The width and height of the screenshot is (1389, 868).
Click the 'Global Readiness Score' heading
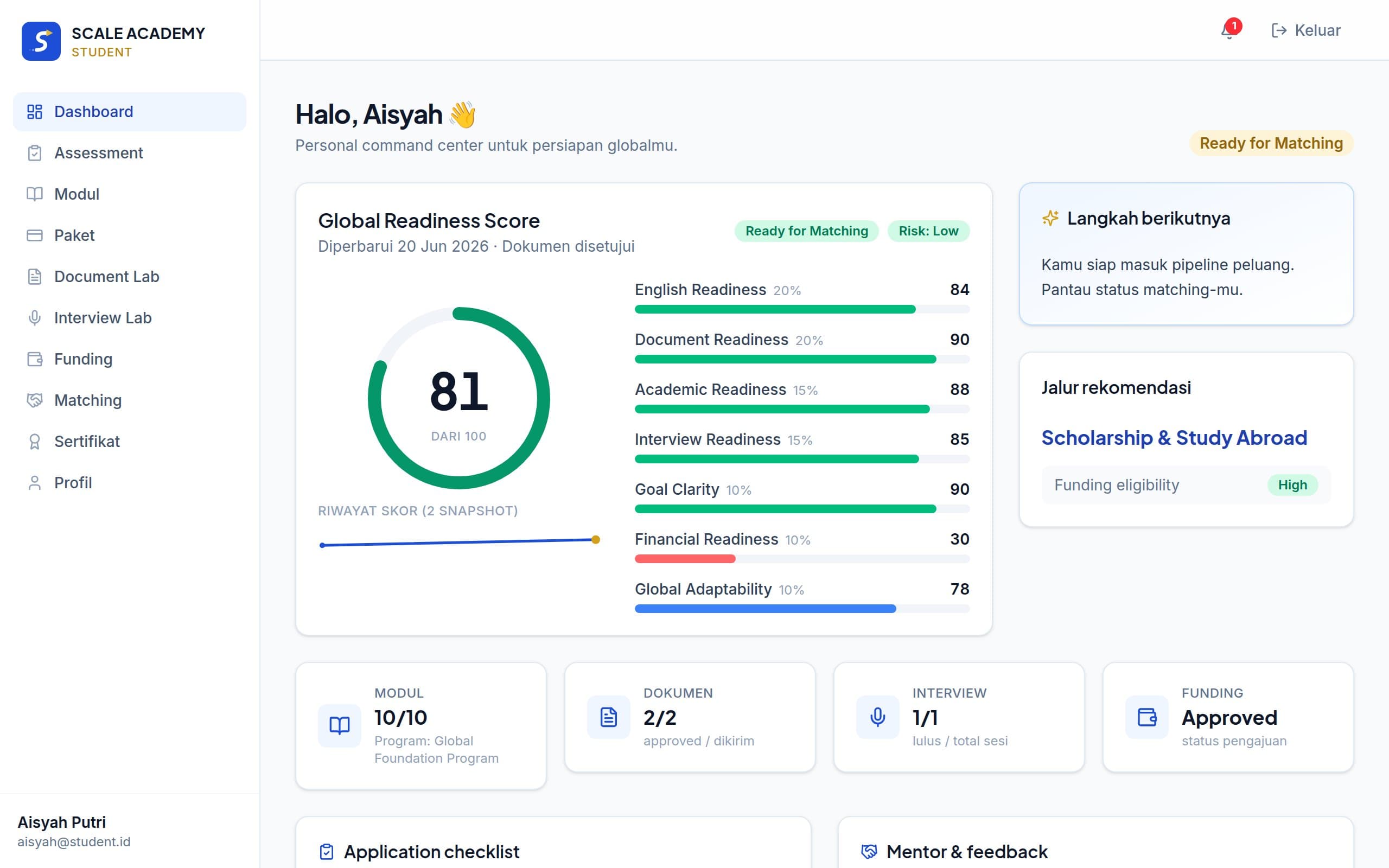(429, 220)
